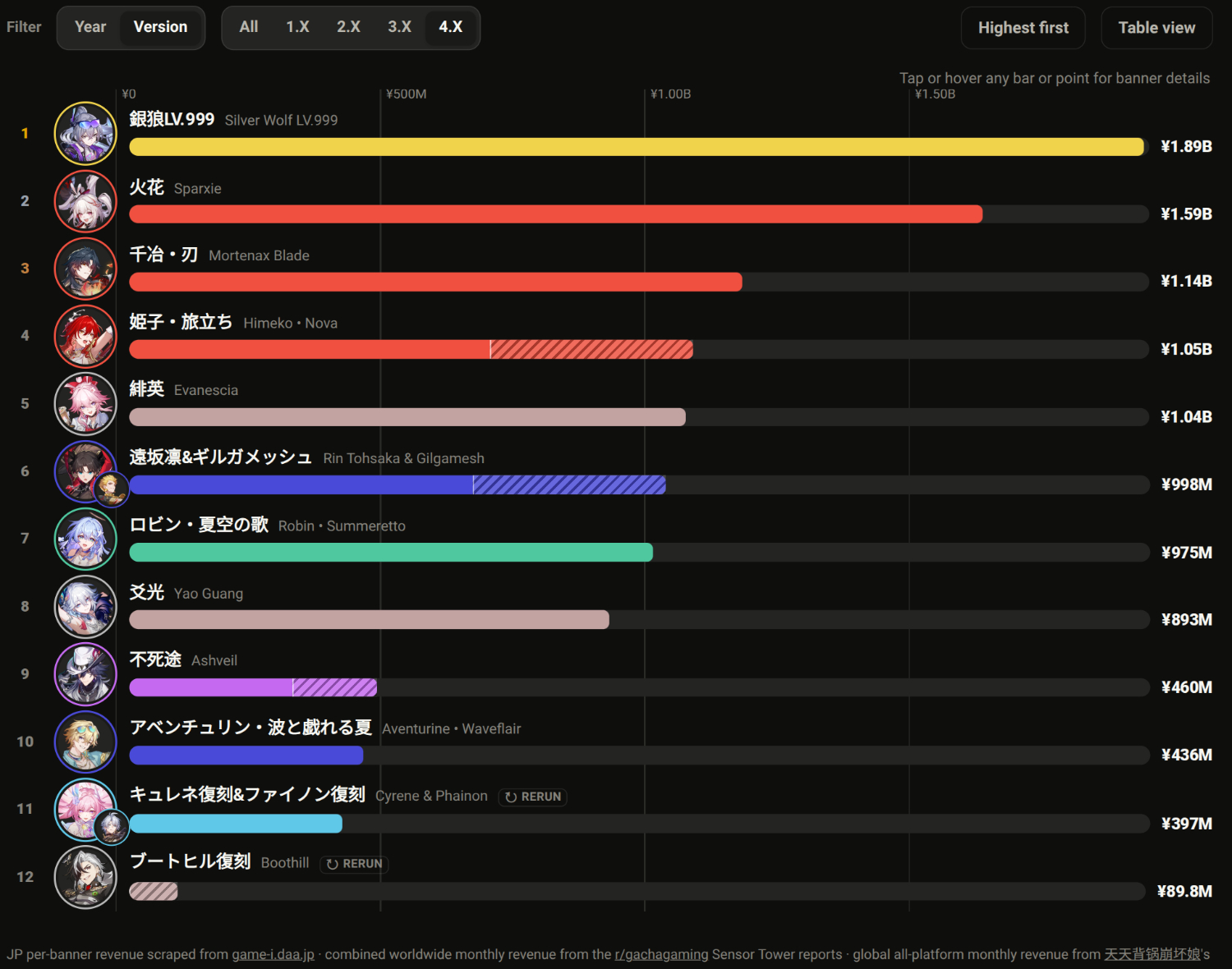
Task: Open the game-i.daa.jp source link
Action: 273,954
